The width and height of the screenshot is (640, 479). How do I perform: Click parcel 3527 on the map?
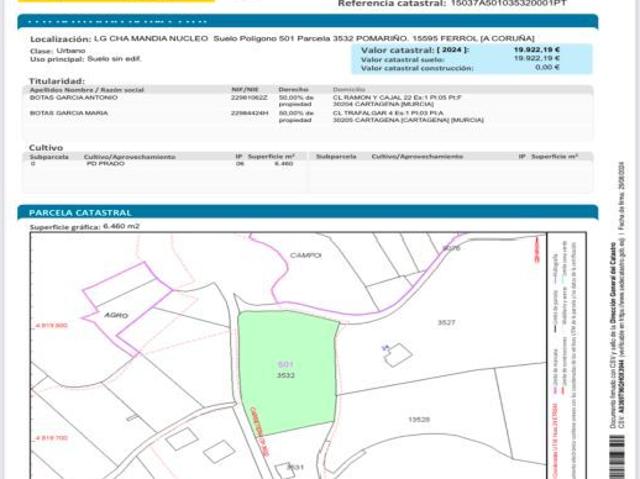pos(446,322)
